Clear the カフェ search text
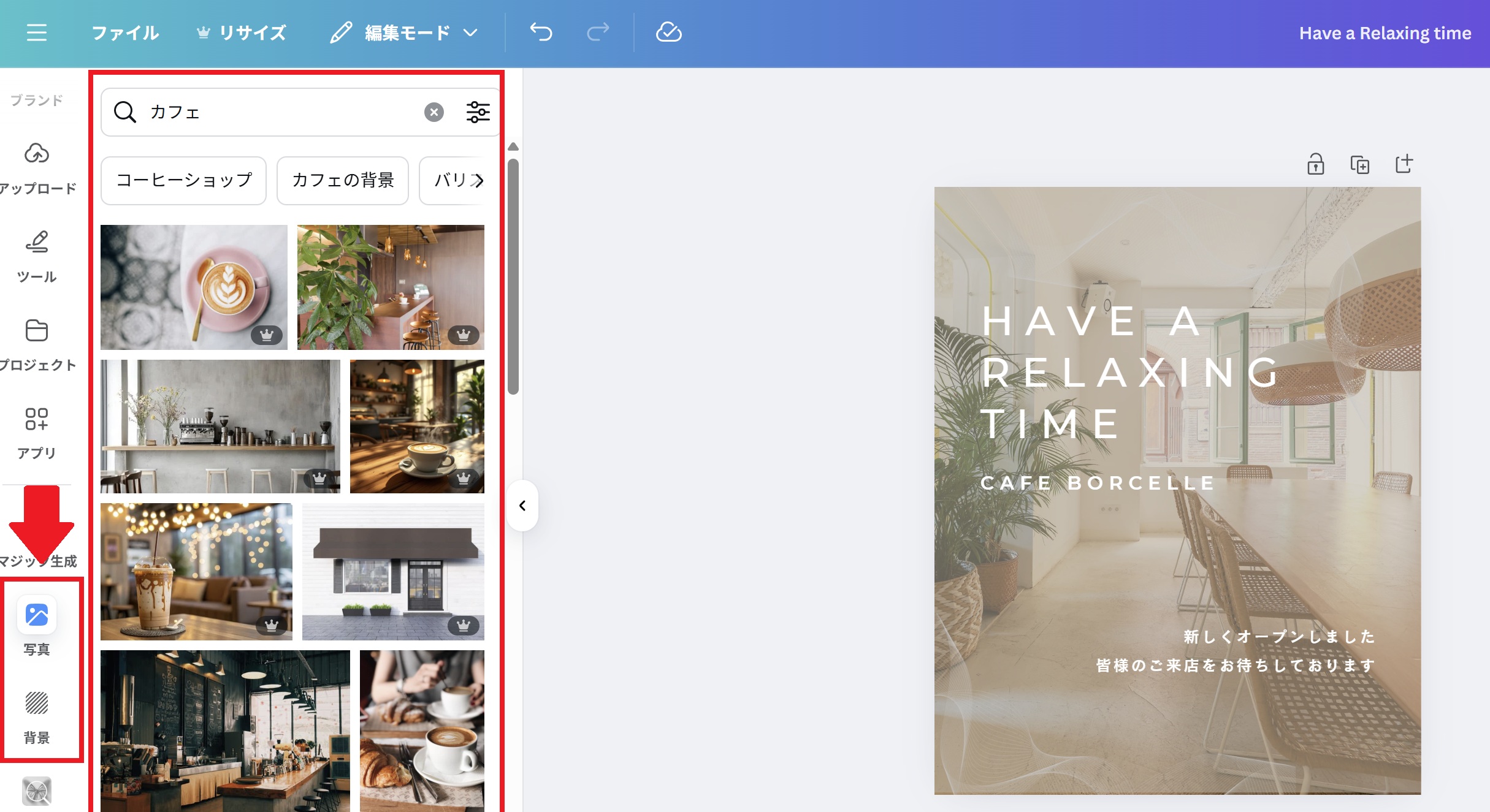Viewport: 1490px width, 812px height. (x=434, y=112)
